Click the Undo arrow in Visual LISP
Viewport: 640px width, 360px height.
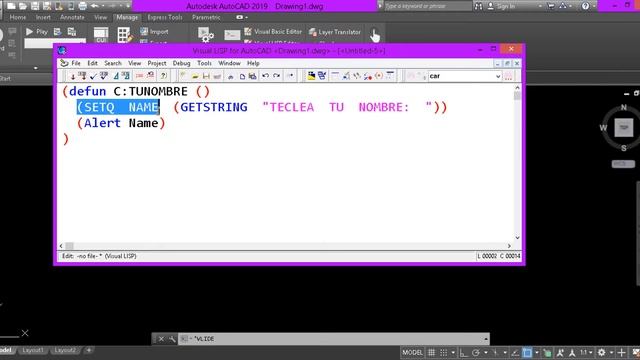click(266, 76)
